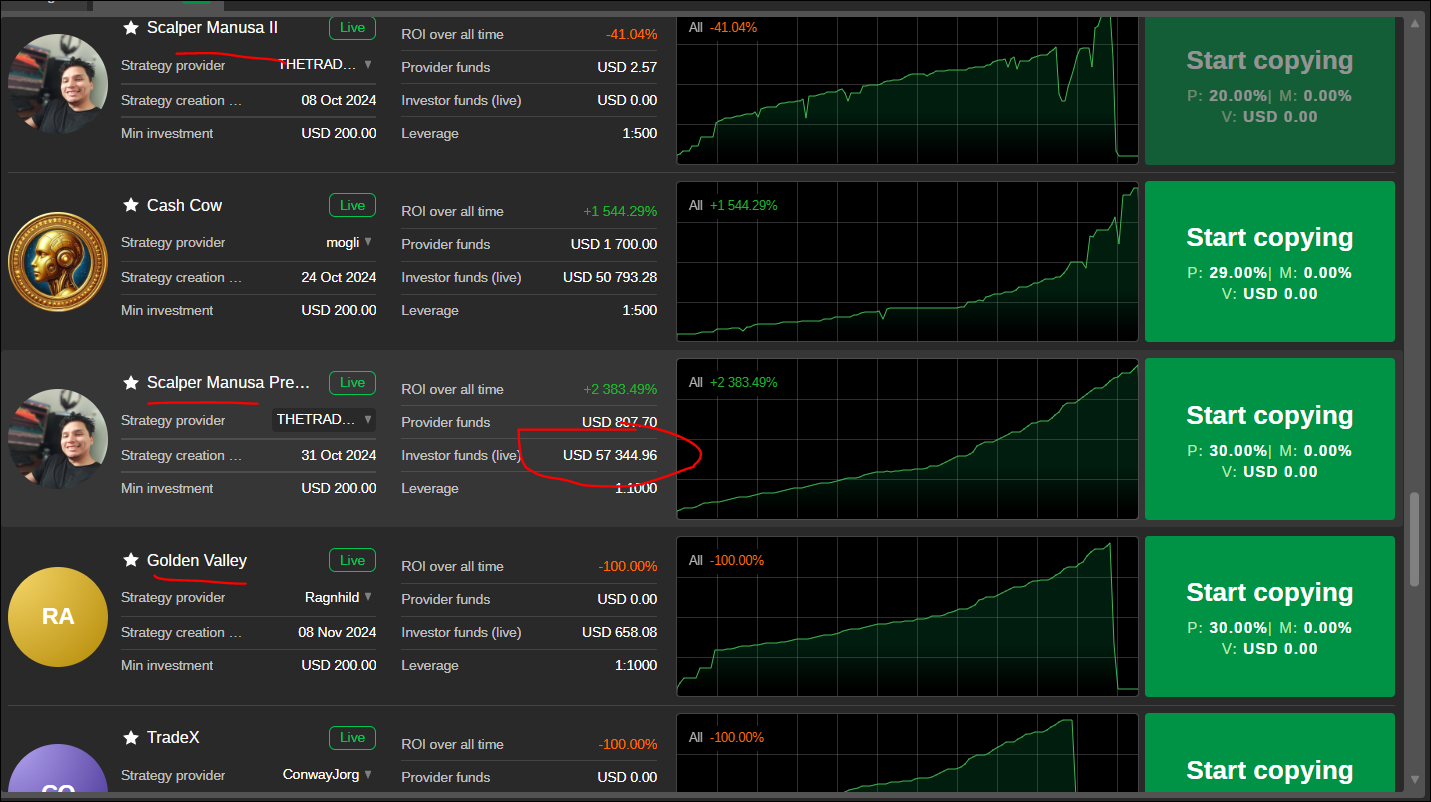Open Cash Cow strategy name

(x=184, y=205)
